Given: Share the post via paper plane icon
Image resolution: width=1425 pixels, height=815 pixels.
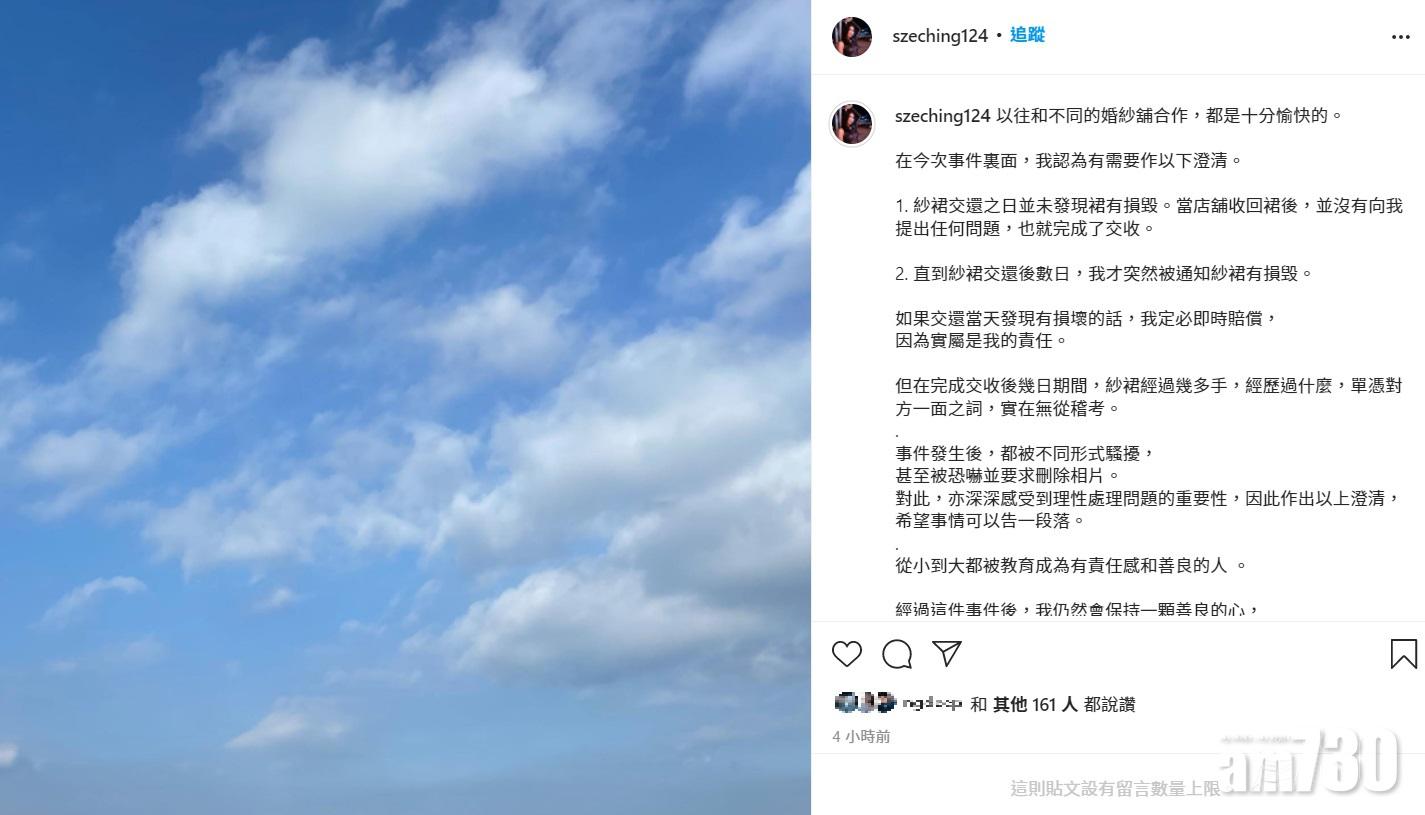Looking at the screenshot, I should [946, 654].
